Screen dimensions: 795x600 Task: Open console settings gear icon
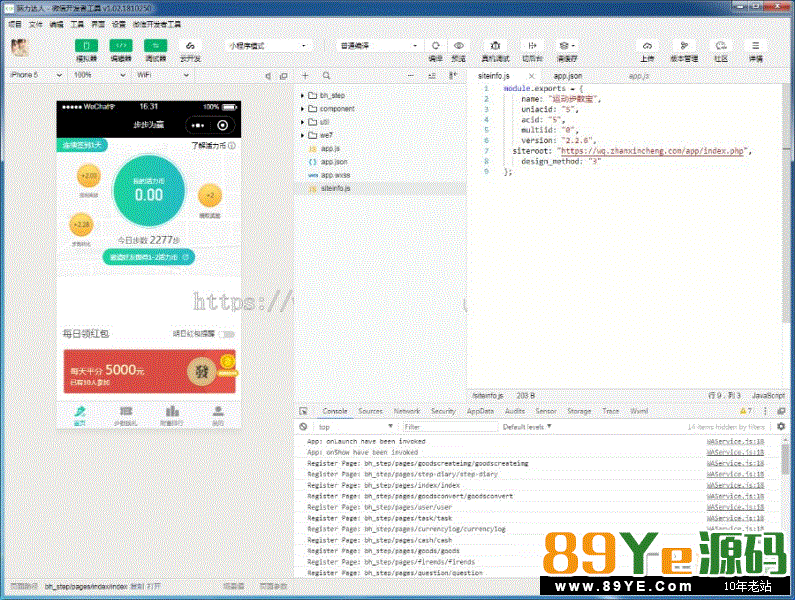781,427
